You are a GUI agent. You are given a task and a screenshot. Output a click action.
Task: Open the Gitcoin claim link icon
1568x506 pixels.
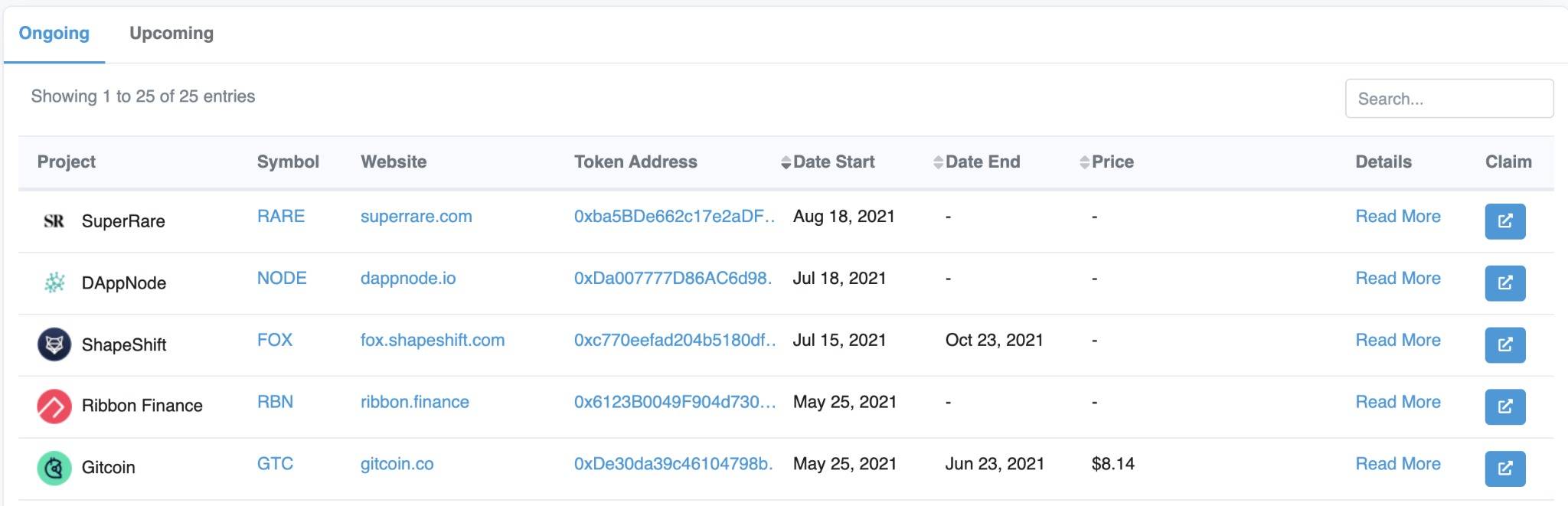tap(1504, 468)
